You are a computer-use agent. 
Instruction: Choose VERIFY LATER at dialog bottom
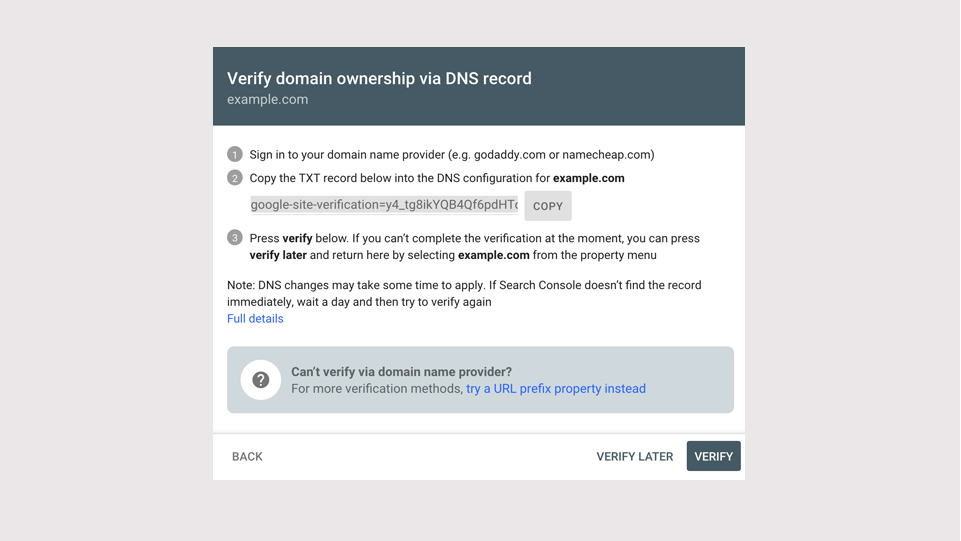click(x=634, y=456)
